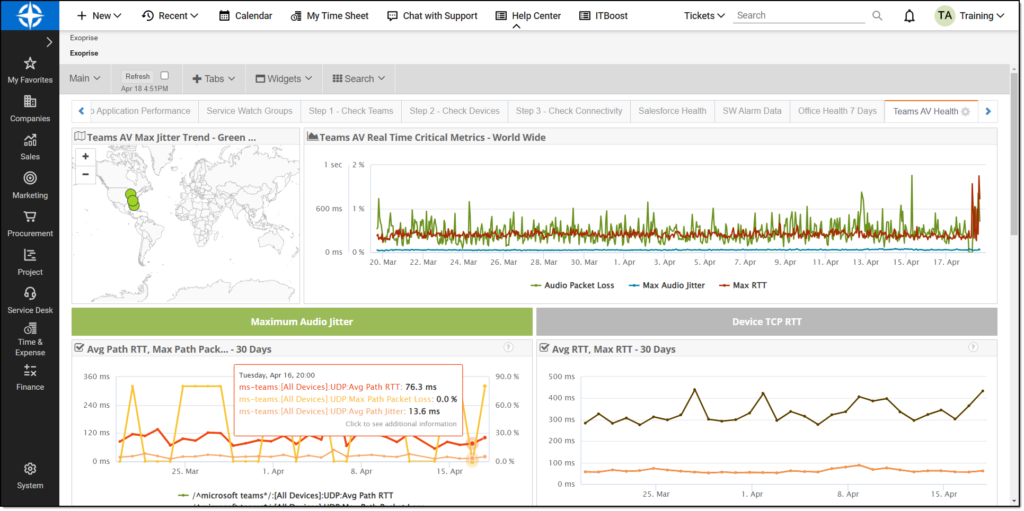Open the Service Desk headset icon
Image resolution: width=1024 pixels, height=511 pixels.
pyautogui.click(x=29, y=293)
